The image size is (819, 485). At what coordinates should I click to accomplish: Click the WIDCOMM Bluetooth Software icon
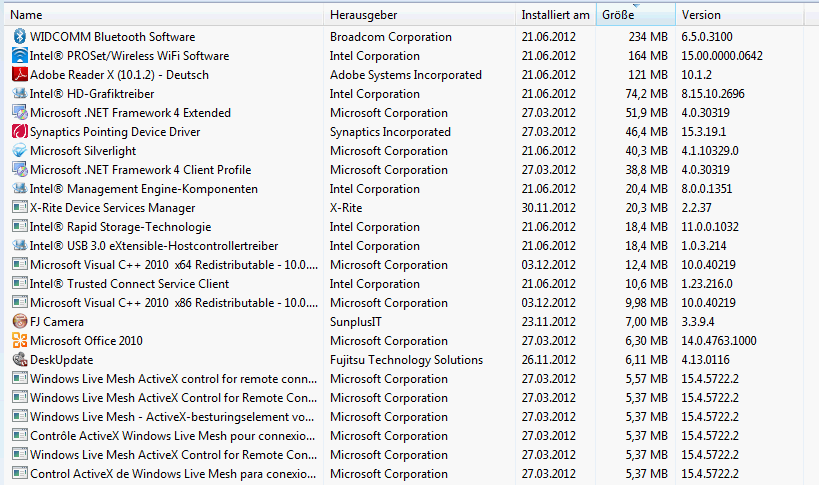(19, 37)
